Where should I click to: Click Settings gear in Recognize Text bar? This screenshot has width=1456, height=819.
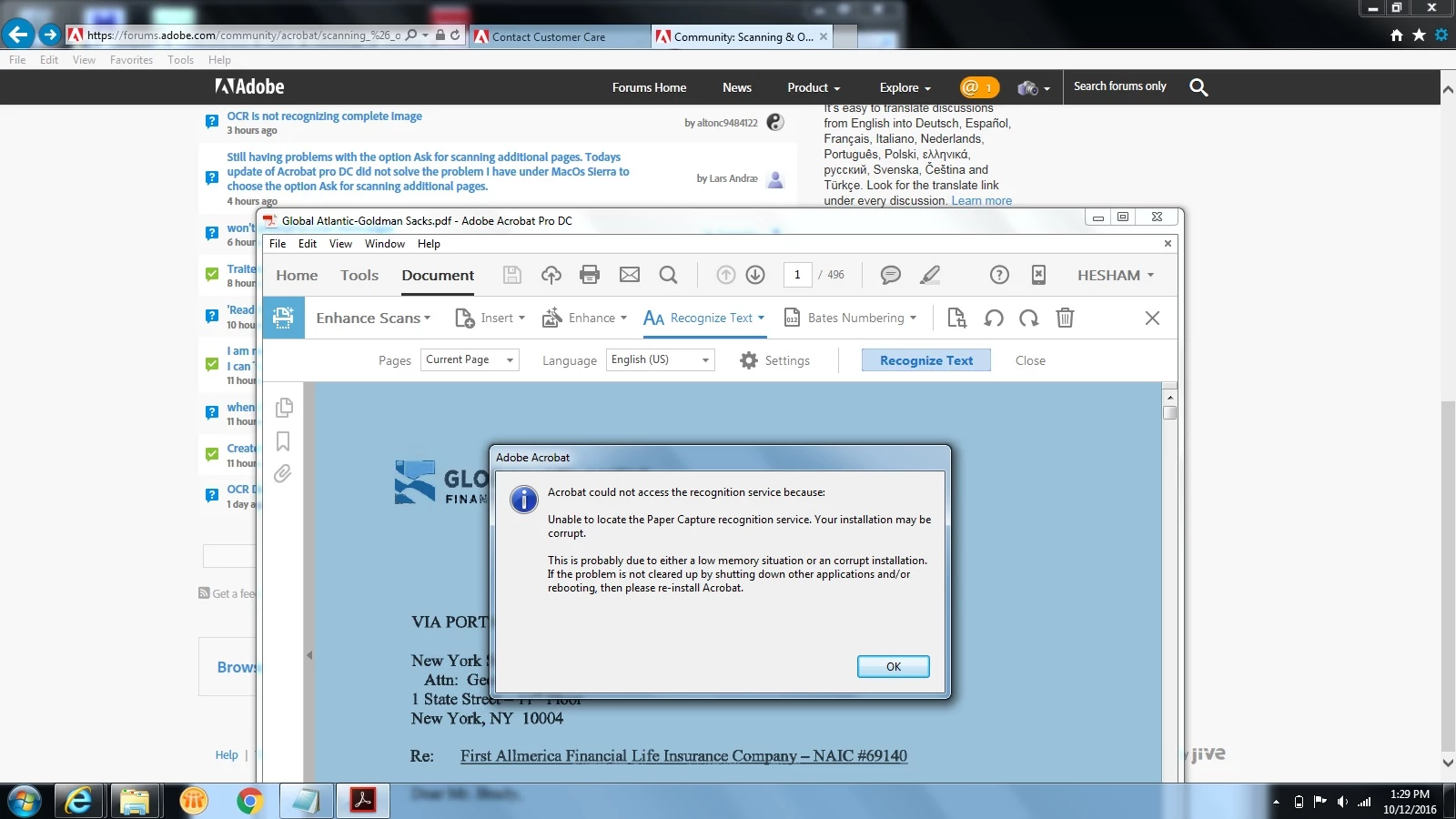(x=774, y=360)
